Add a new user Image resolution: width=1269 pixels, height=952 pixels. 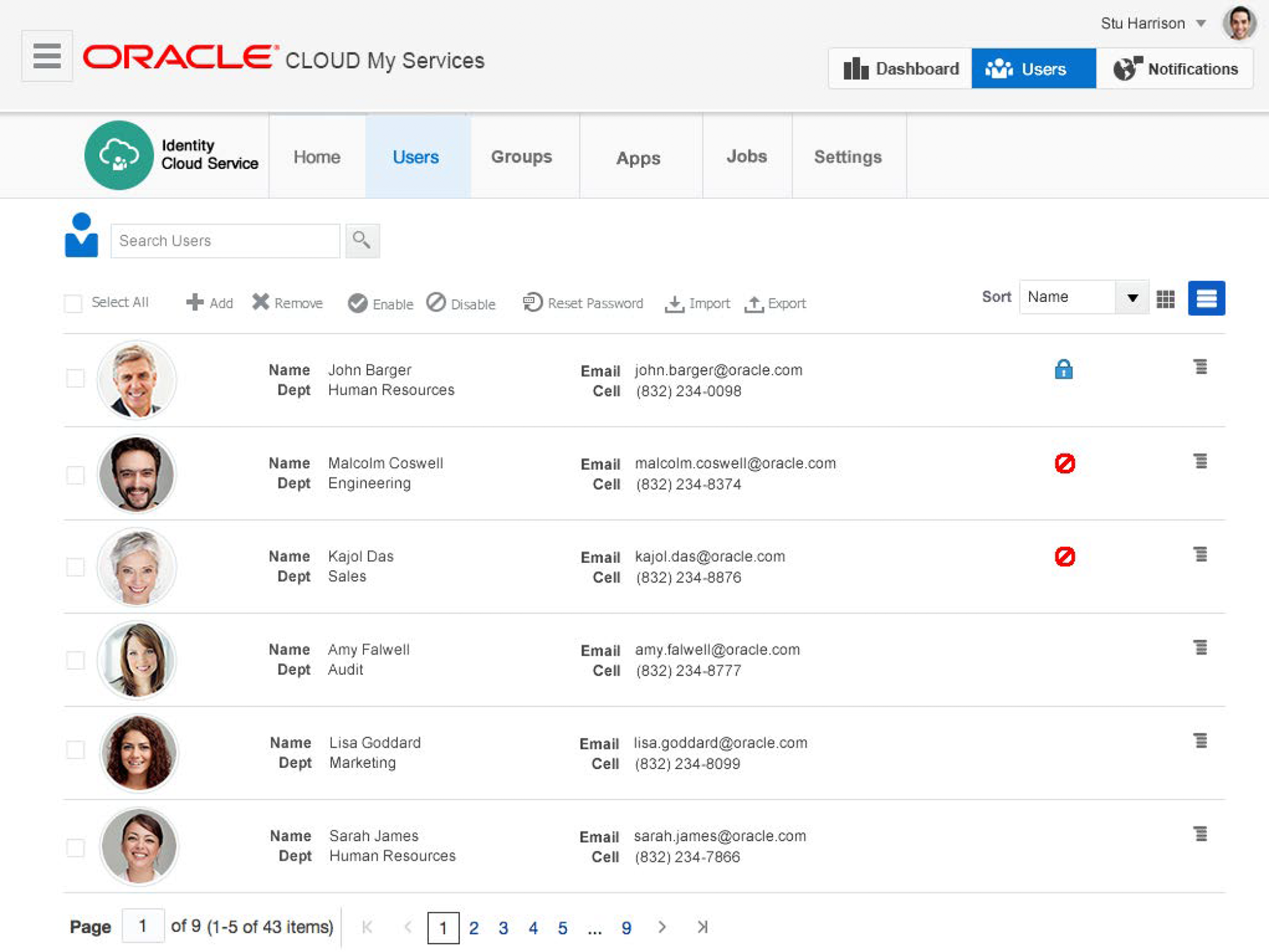click(210, 303)
